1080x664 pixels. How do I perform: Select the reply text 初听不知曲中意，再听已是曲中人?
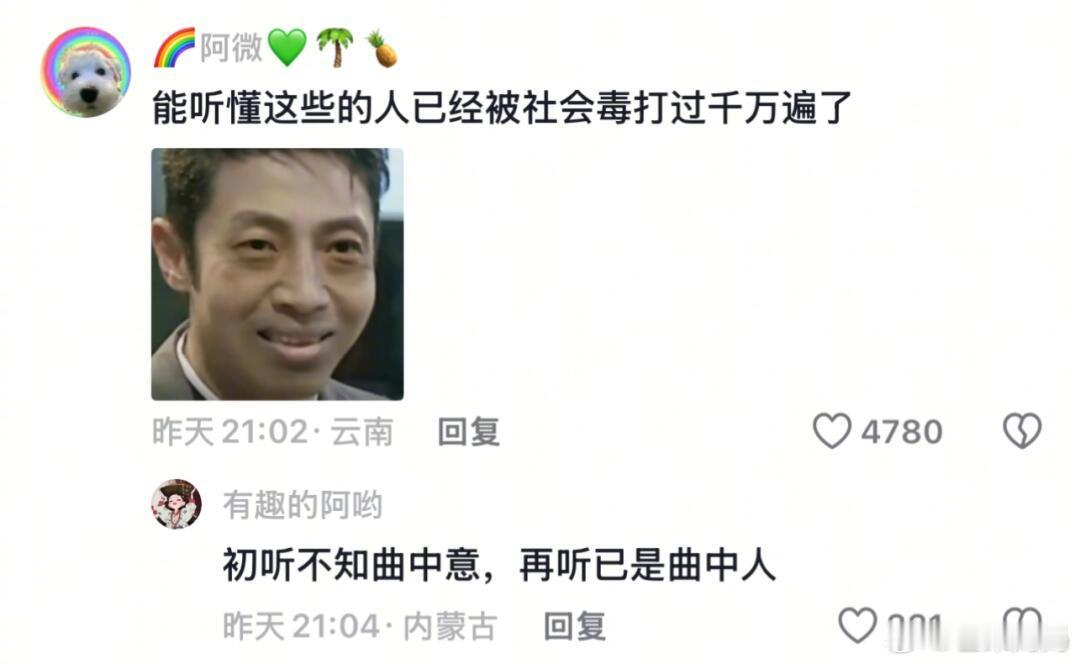coord(499,566)
